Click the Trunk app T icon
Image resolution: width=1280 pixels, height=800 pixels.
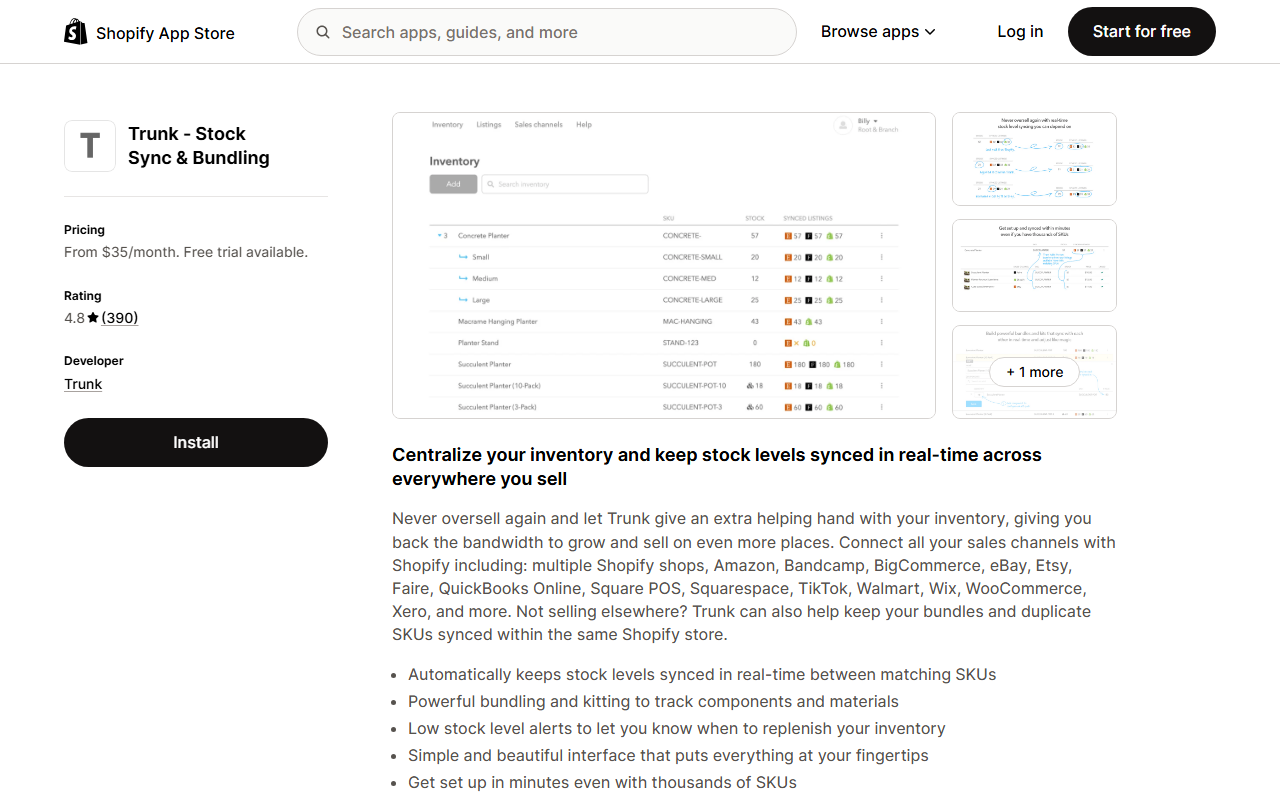90,146
